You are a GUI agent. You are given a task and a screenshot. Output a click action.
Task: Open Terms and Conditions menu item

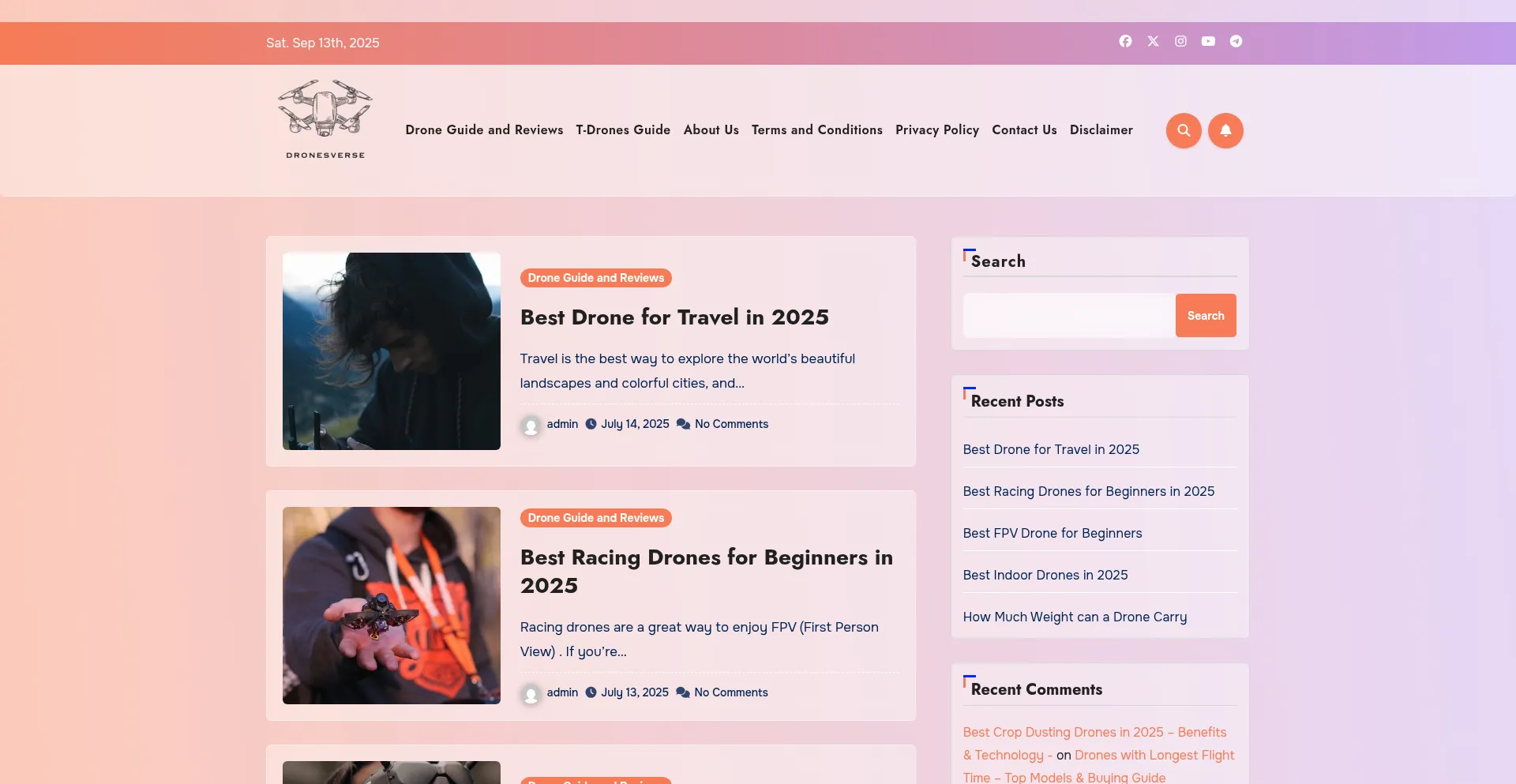coord(817,129)
